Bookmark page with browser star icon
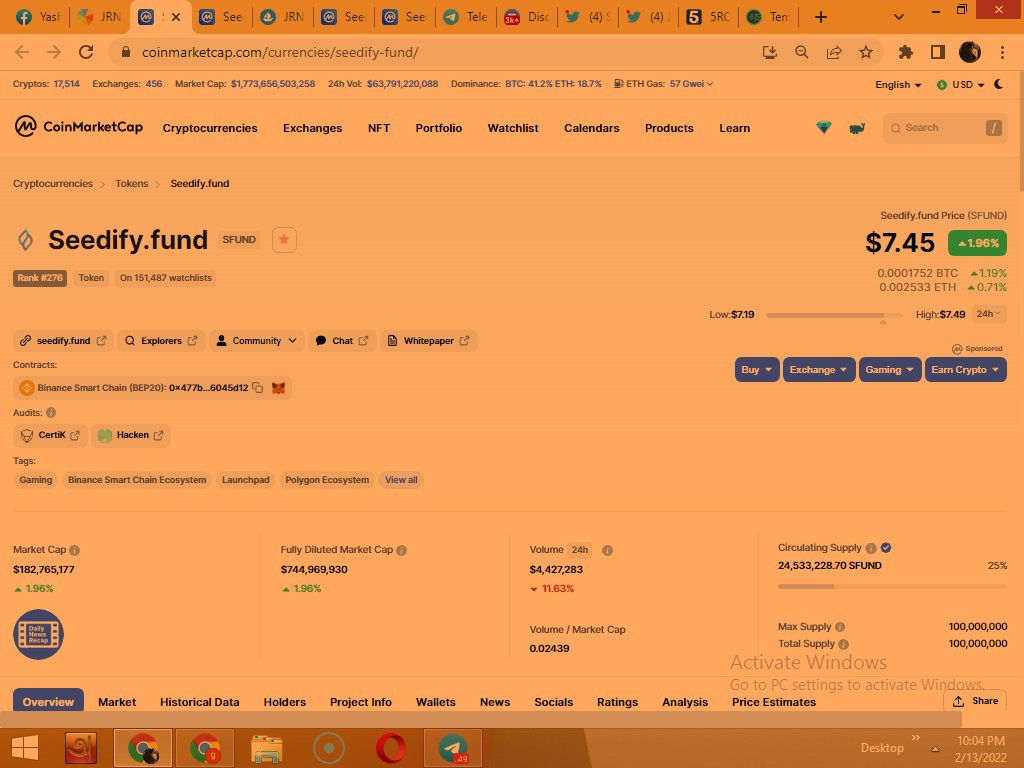 click(866, 52)
